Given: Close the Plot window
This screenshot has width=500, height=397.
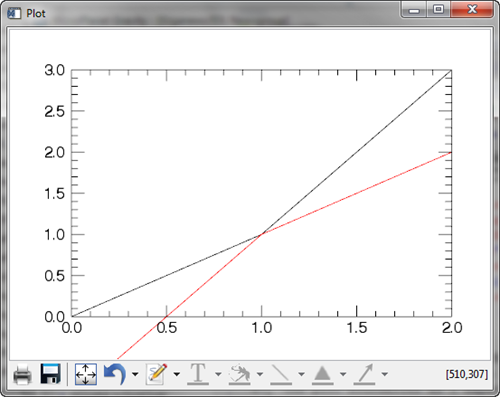Looking at the screenshot, I should click(472, 9).
